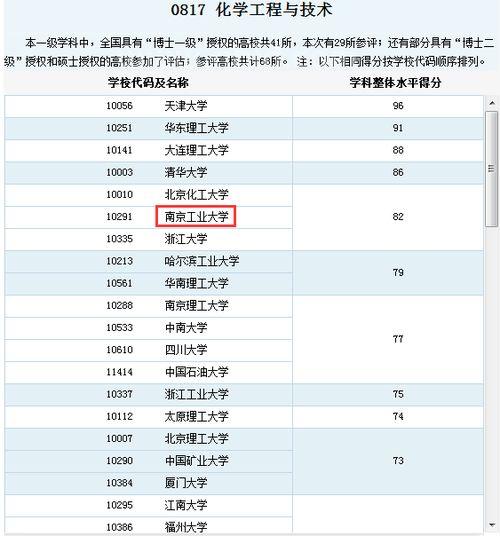Viewport: 500px width, 536px height.
Task: Click the scrollbar up arrow
Action: click(x=492, y=103)
